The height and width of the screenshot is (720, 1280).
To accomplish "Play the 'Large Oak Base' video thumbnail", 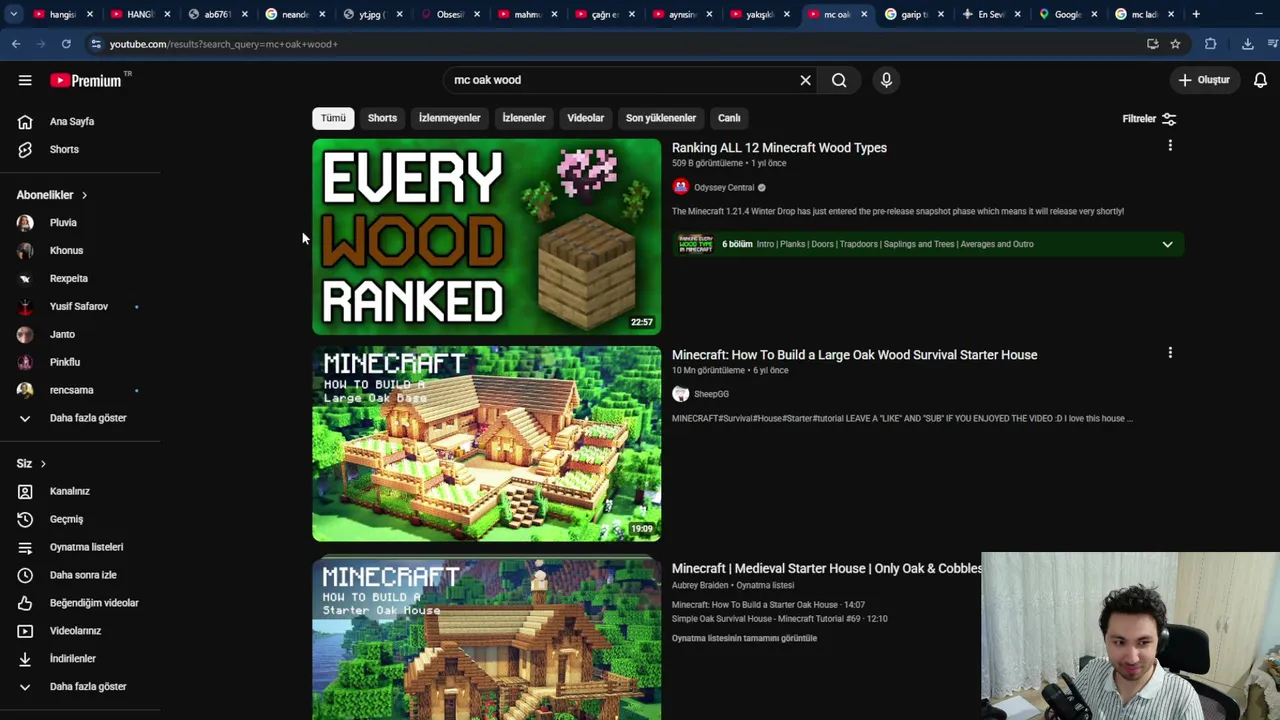I will [486, 444].
